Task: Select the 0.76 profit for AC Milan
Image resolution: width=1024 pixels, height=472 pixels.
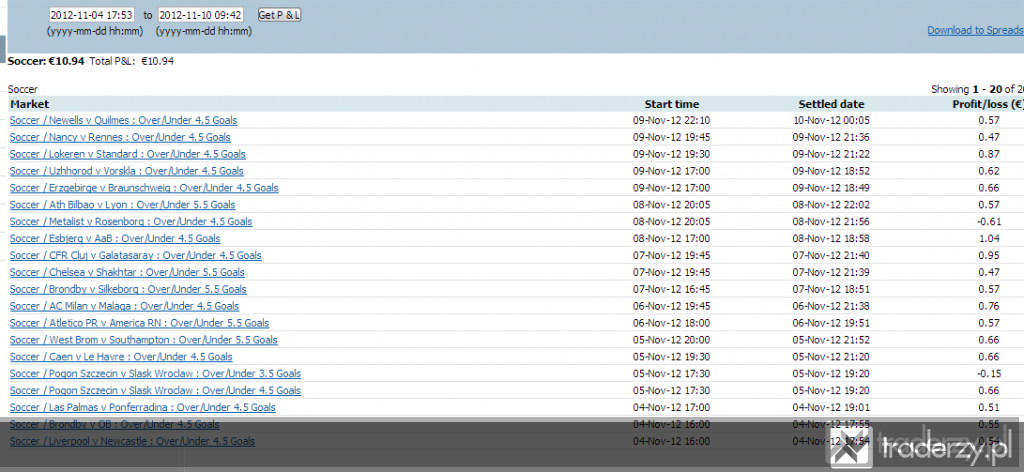Action: pos(989,307)
